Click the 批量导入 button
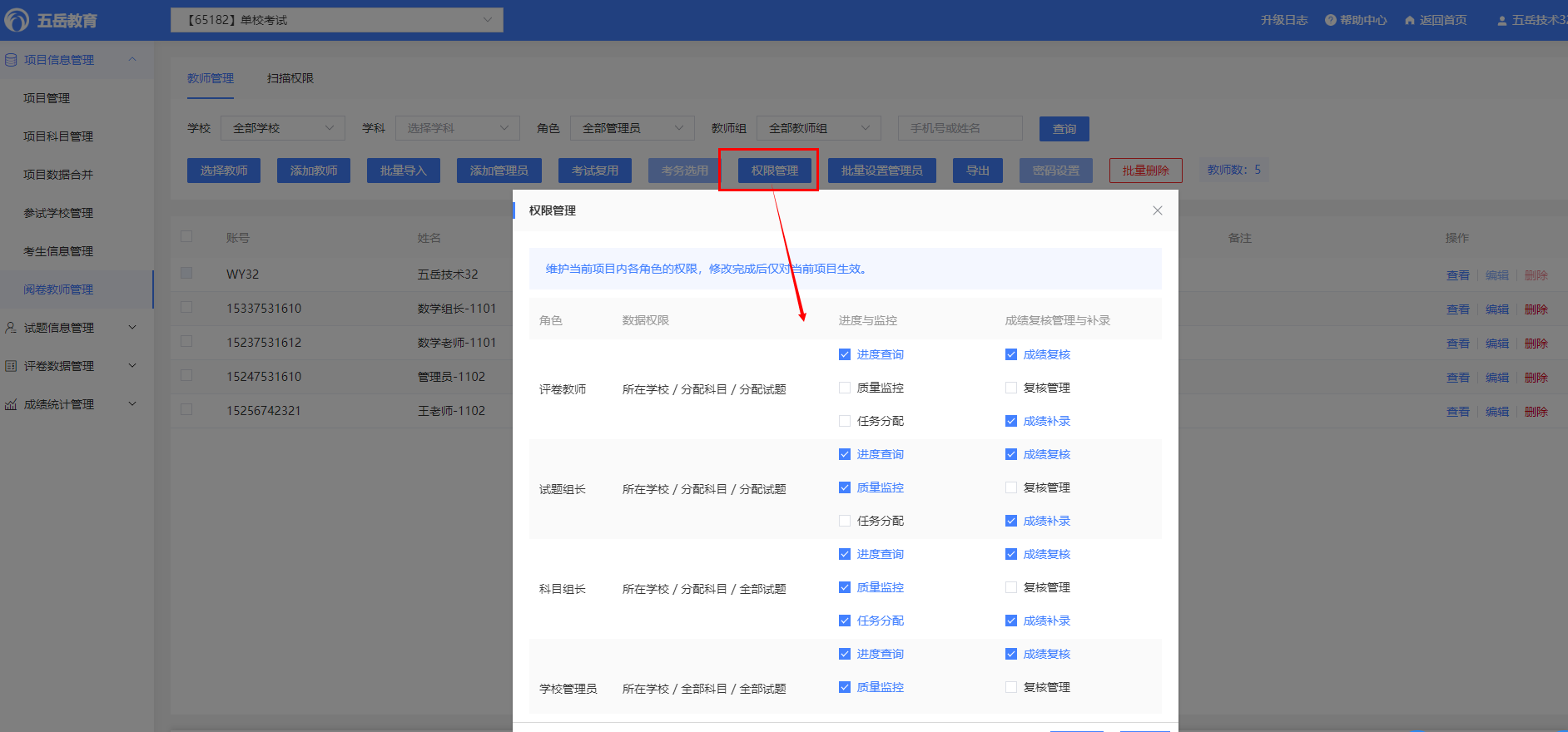The image size is (1568, 732). [x=403, y=171]
